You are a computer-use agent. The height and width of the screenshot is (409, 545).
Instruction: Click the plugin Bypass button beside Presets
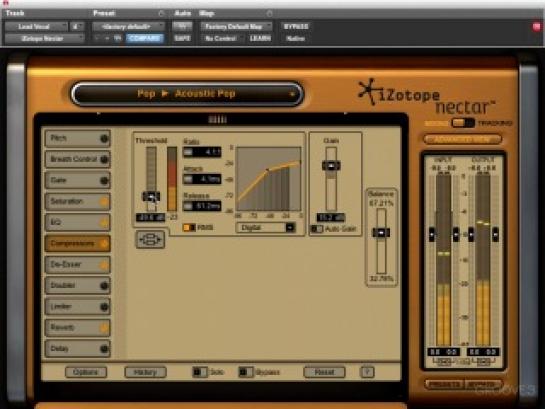click(482, 385)
